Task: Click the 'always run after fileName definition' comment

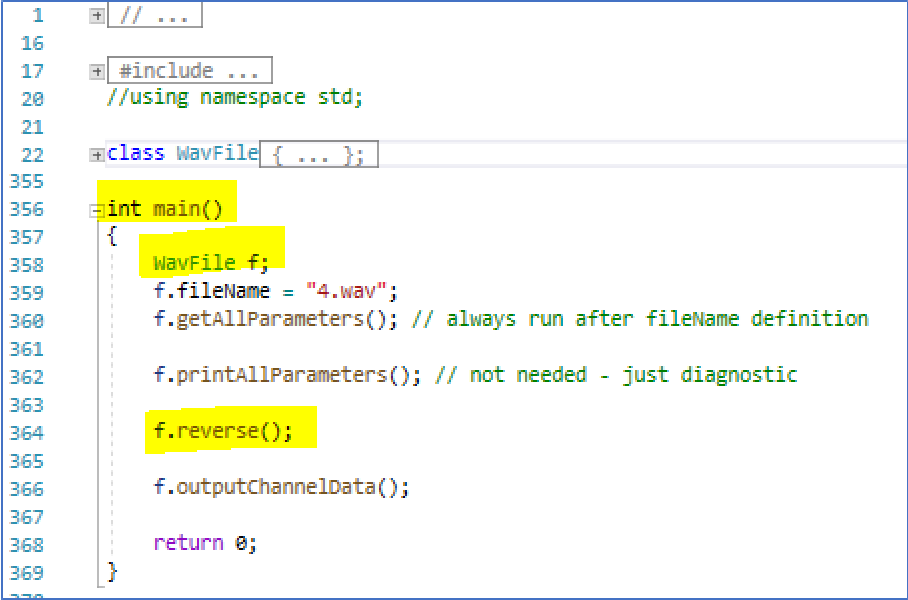Action: point(657,319)
